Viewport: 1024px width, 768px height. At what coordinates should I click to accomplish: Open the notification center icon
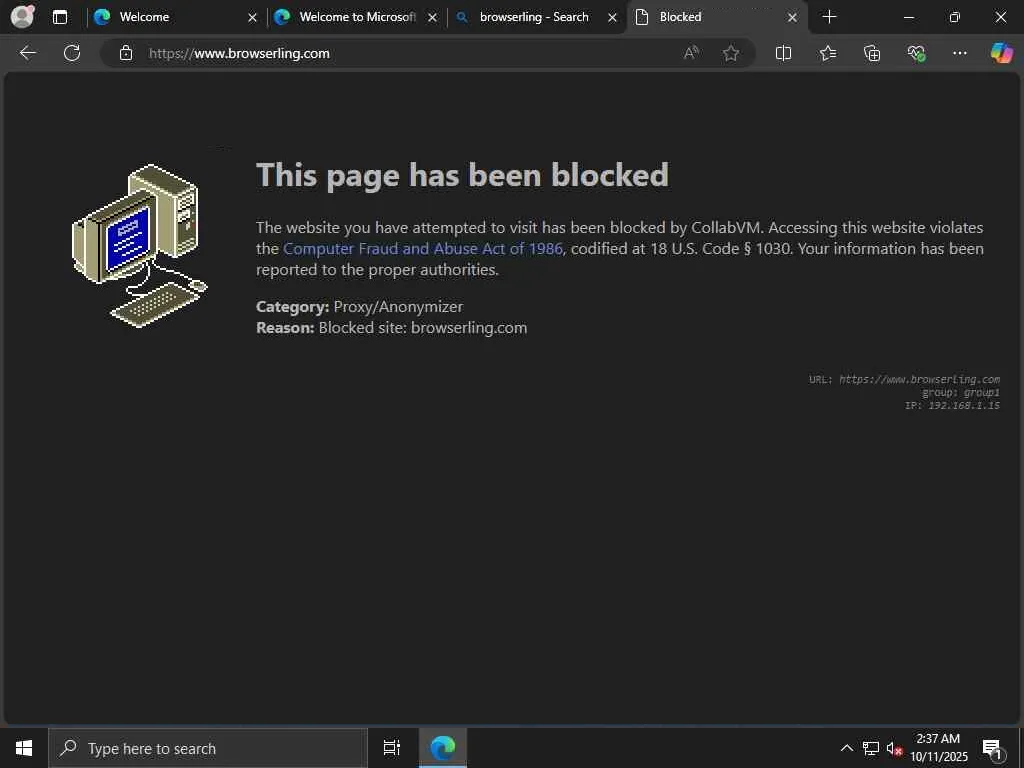(992, 748)
